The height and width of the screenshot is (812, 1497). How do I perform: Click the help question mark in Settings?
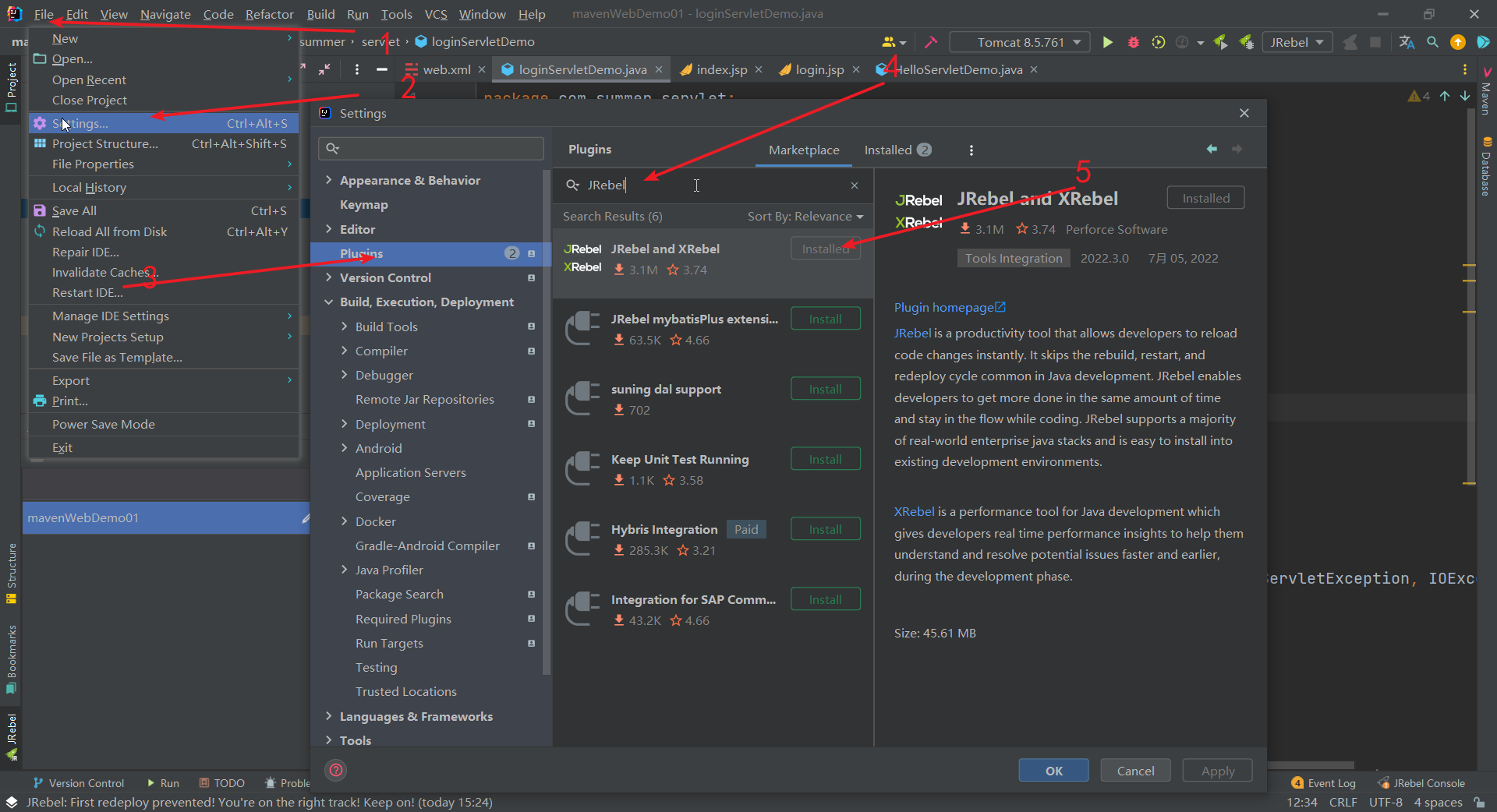point(336,770)
